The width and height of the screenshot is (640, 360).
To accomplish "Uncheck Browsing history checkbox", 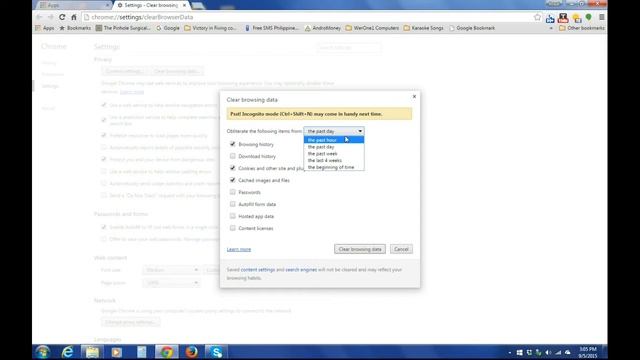I will pos(233,144).
